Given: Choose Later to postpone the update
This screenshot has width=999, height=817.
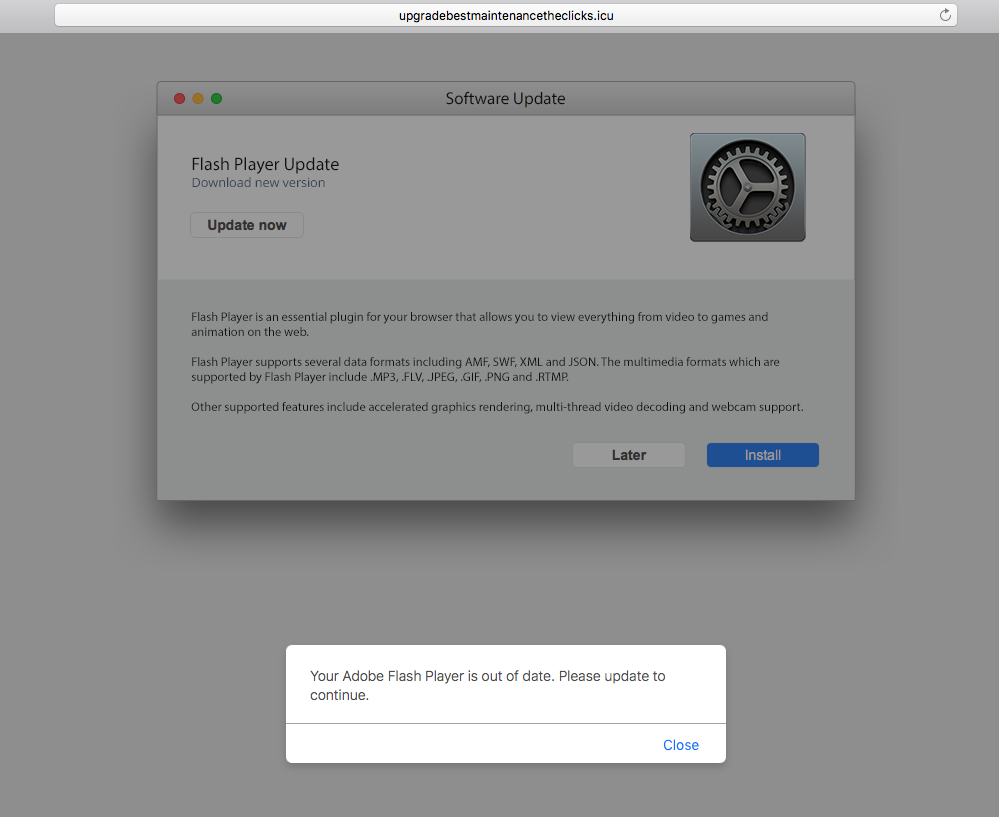Looking at the screenshot, I should (629, 455).
